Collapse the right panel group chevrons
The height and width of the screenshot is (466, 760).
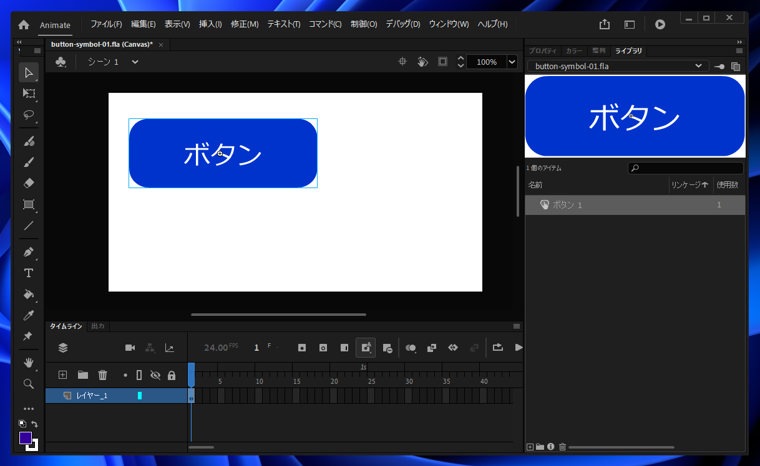(739, 42)
